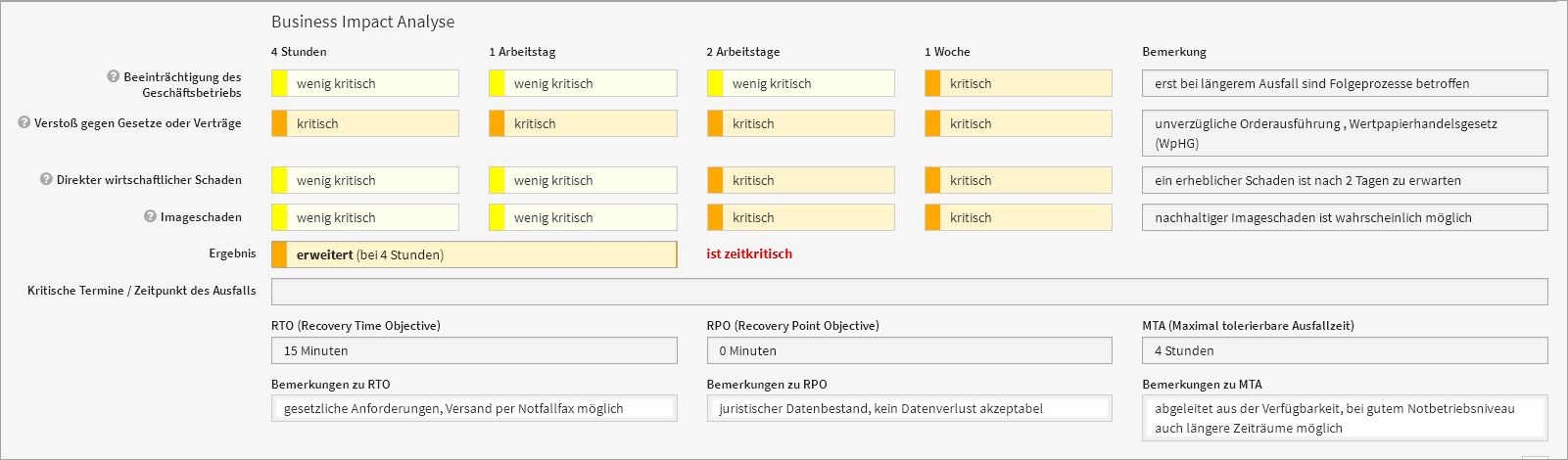Open Gesetze oder Verträge dropdown for 1 Arbeitstag
1568x460 pixels.
(x=591, y=124)
